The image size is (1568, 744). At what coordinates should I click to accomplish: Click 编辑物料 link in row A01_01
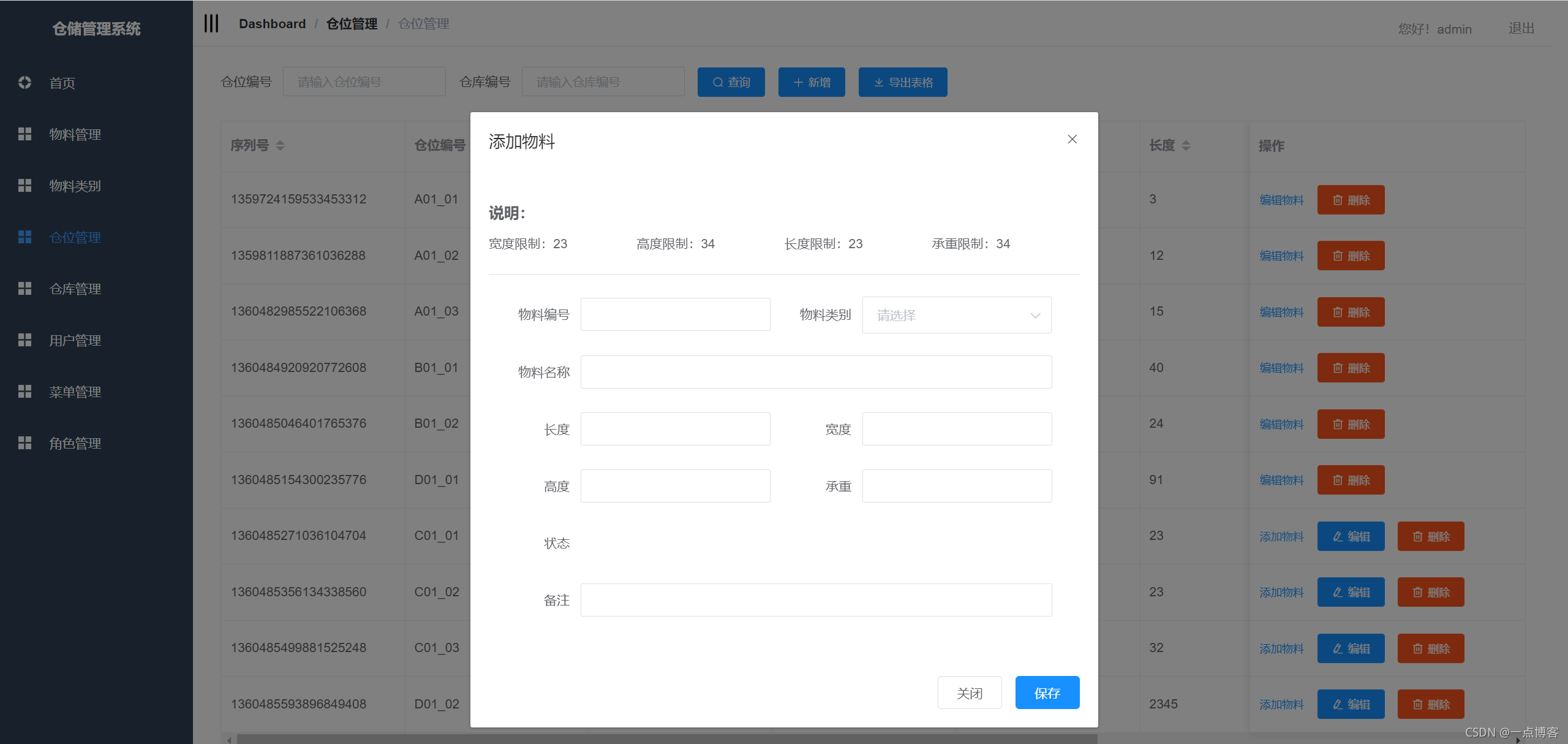point(1281,200)
